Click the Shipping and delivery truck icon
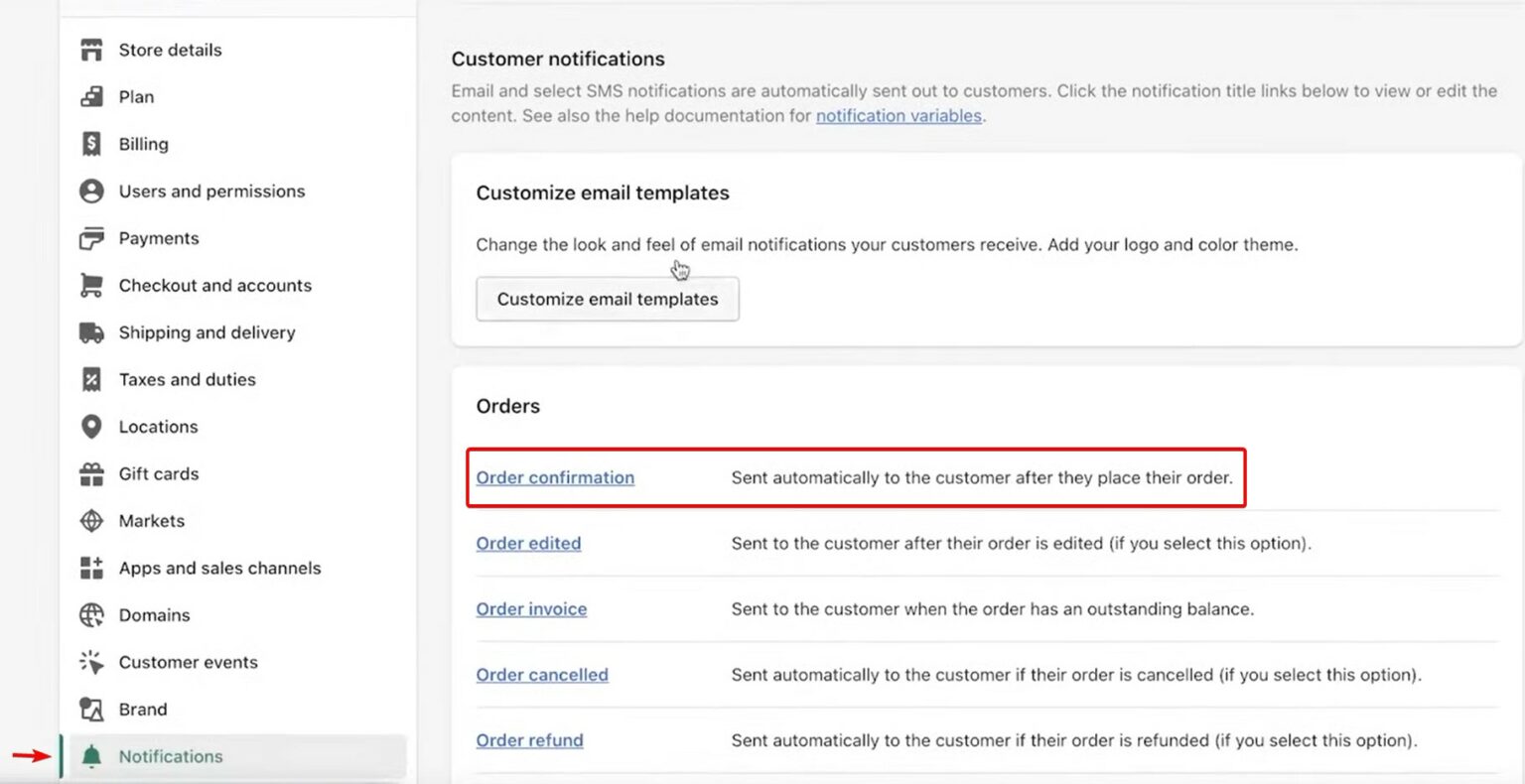1525x784 pixels. [90, 332]
